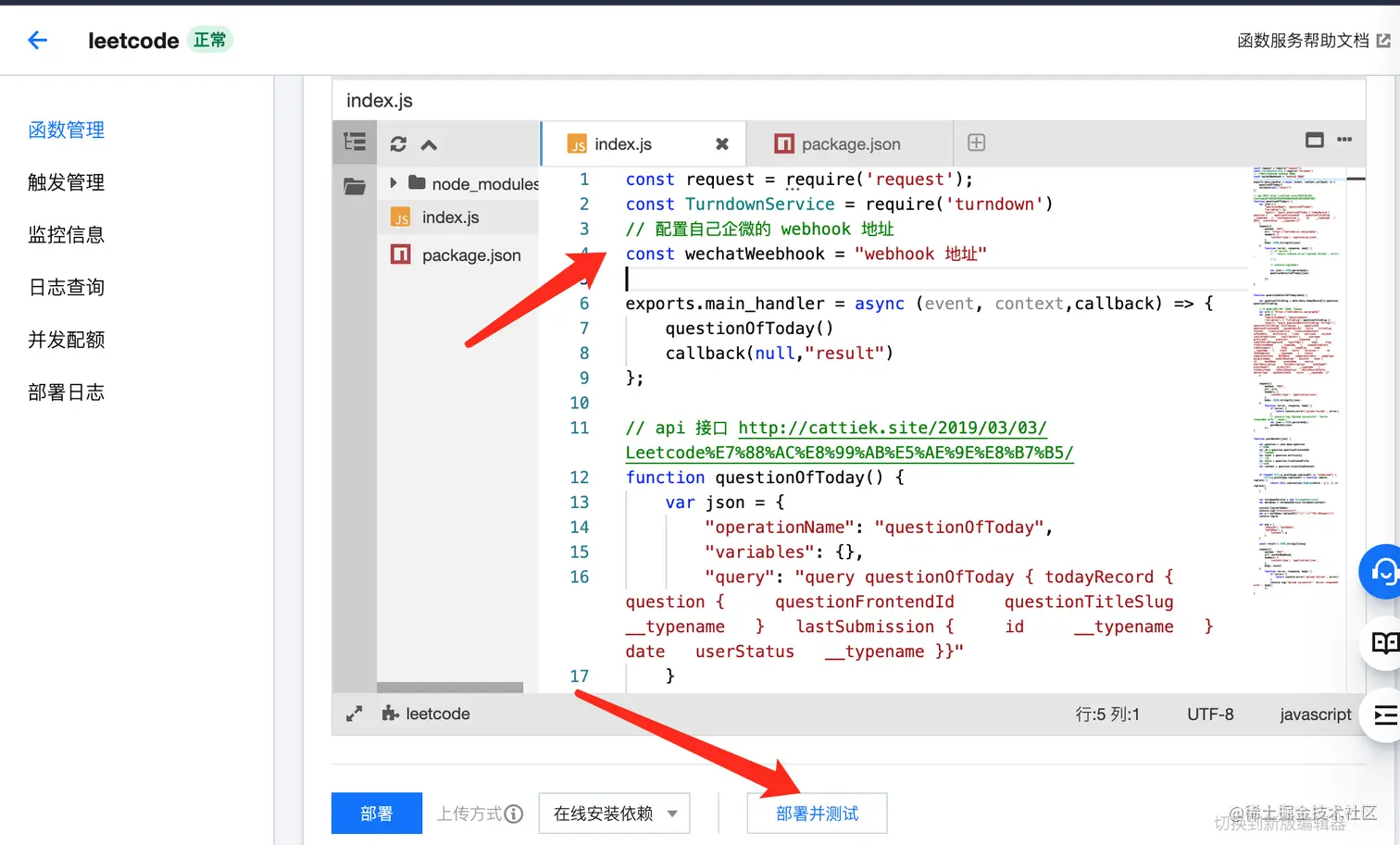Open 函数管理 in the sidebar
The image size is (1400, 845).
[x=67, y=130]
